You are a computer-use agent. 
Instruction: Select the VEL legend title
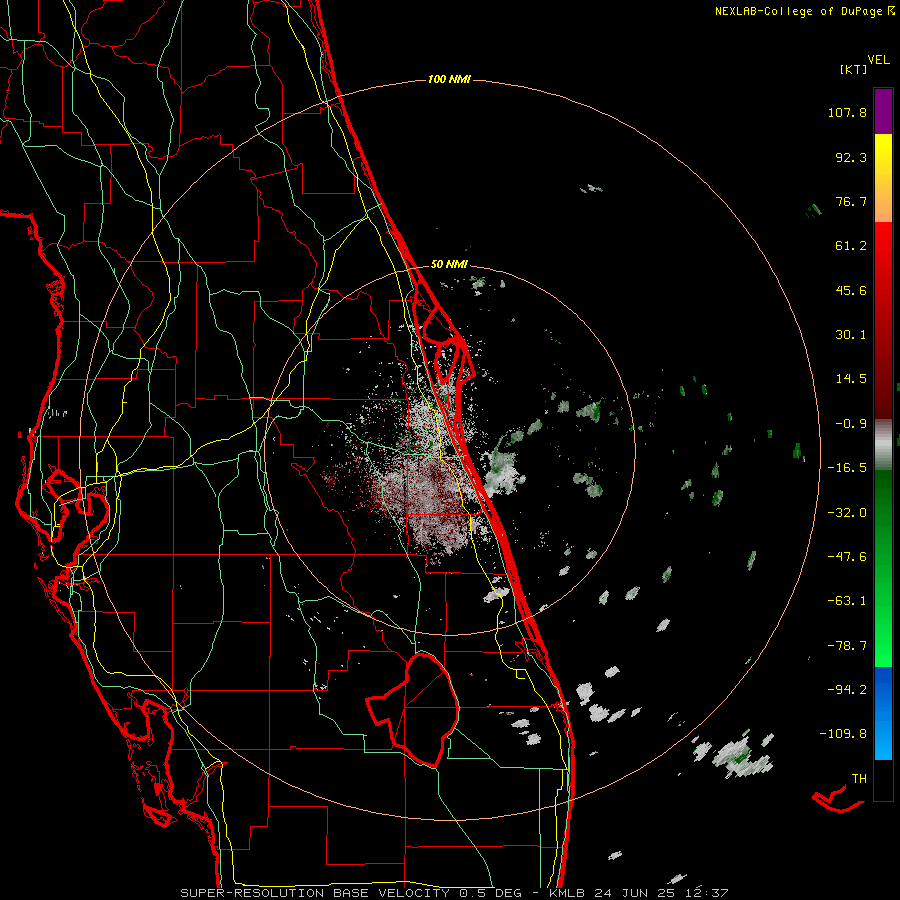pos(878,60)
